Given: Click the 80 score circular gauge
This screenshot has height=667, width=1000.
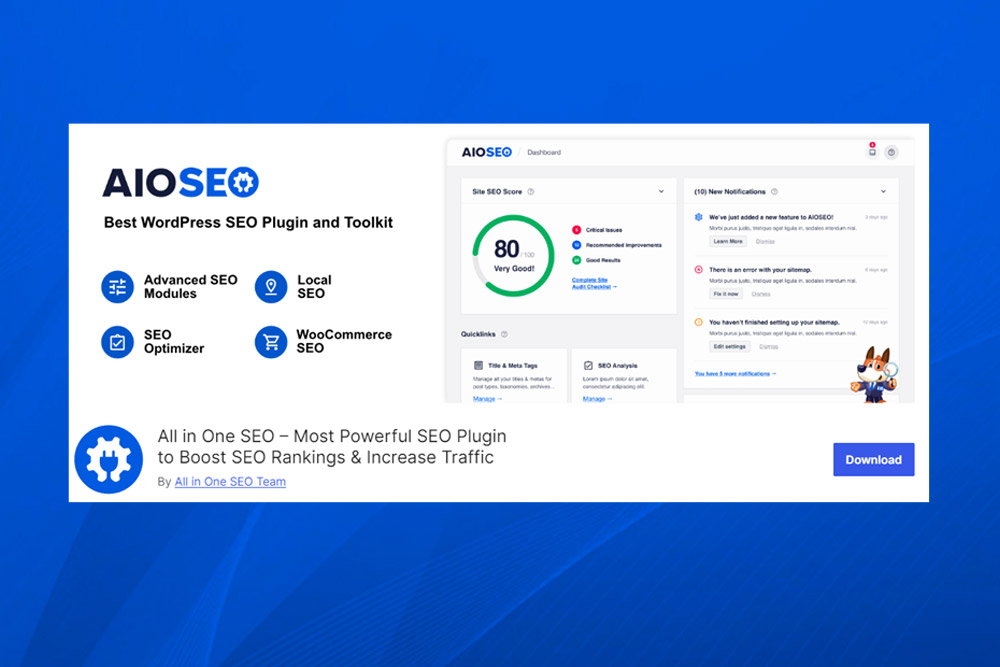Looking at the screenshot, I should point(513,256).
